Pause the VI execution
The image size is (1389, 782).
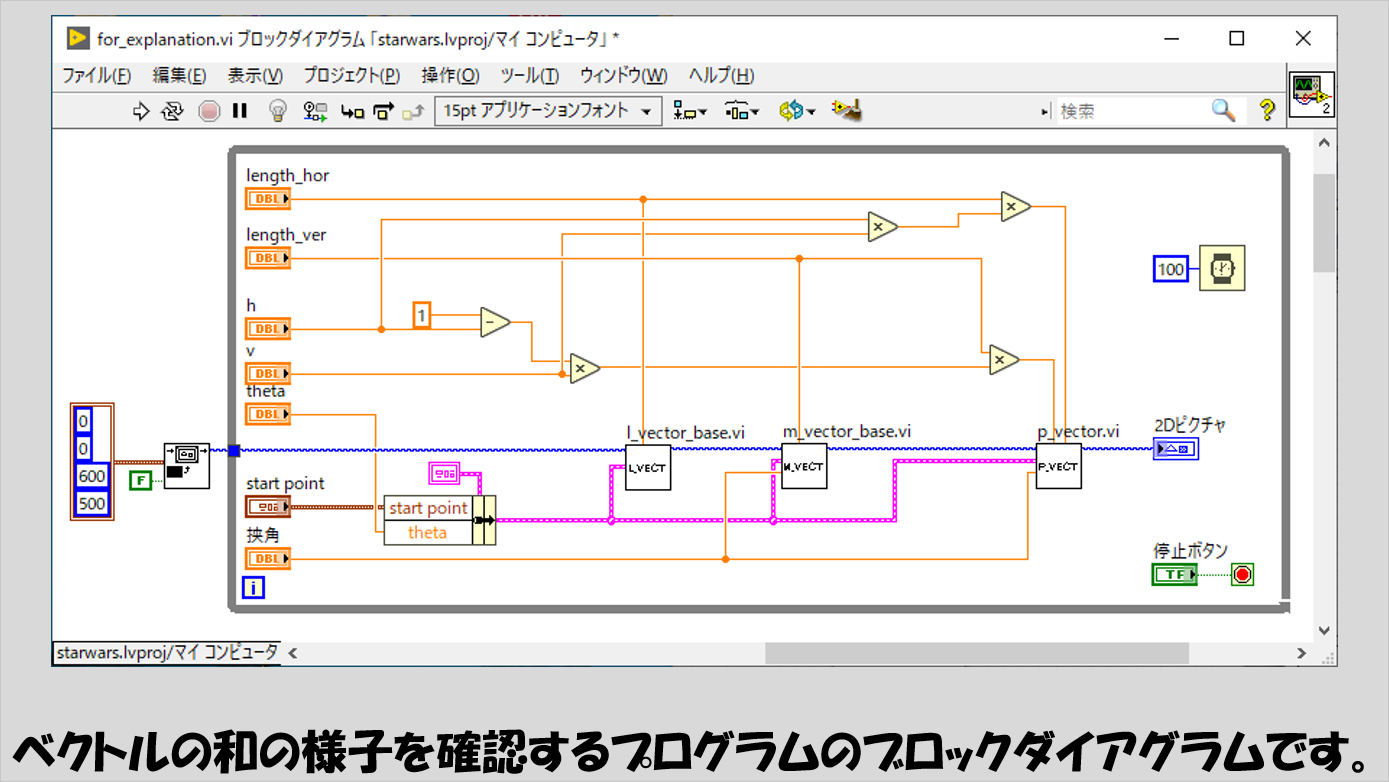tap(240, 112)
